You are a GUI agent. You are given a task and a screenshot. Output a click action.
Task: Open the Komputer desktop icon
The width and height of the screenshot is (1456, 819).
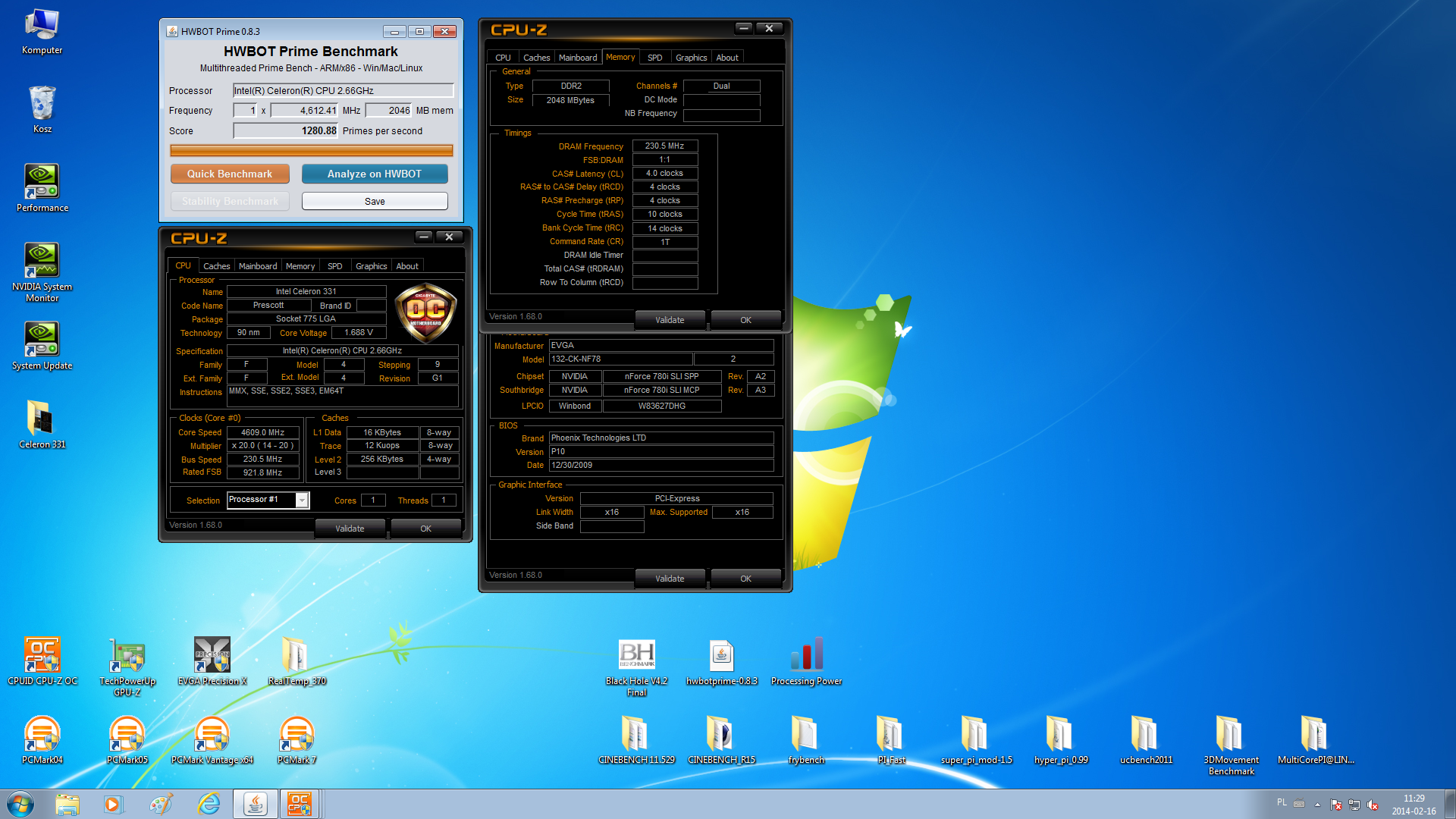click(x=42, y=32)
